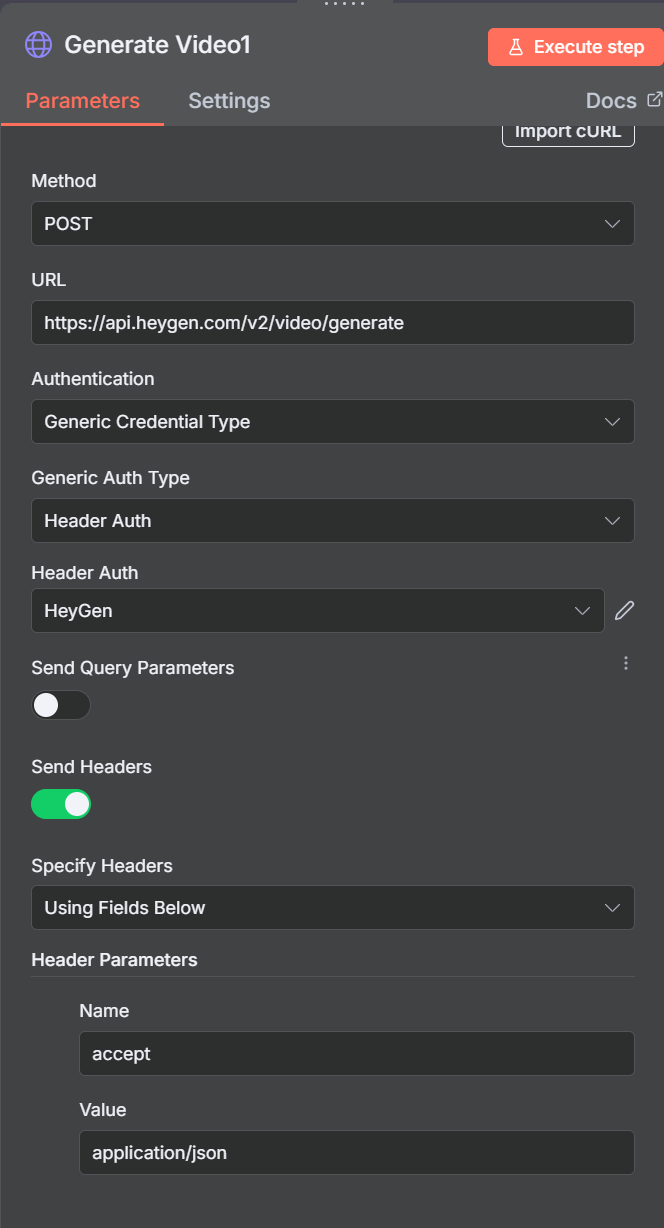664x1228 pixels.
Task: Click the Import cURL button
Action: click(x=568, y=133)
